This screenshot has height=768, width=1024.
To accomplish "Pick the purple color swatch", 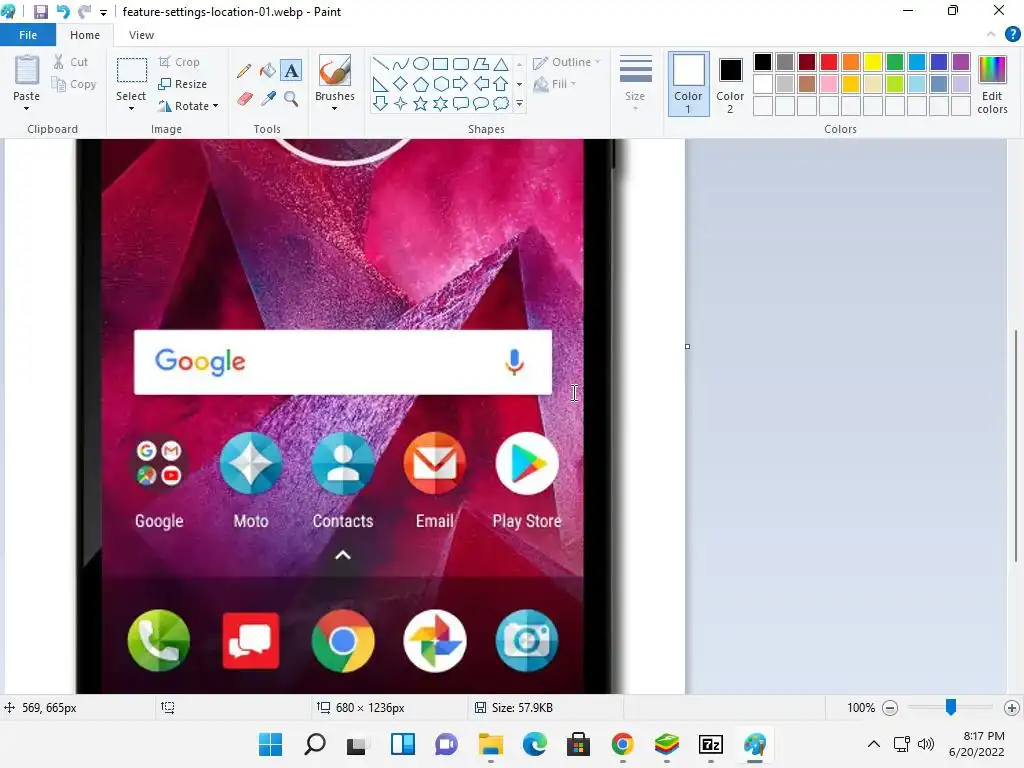I will (x=961, y=62).
